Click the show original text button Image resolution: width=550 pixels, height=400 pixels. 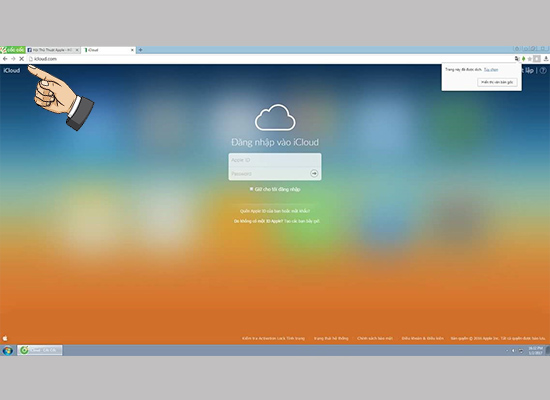point(497,82)
